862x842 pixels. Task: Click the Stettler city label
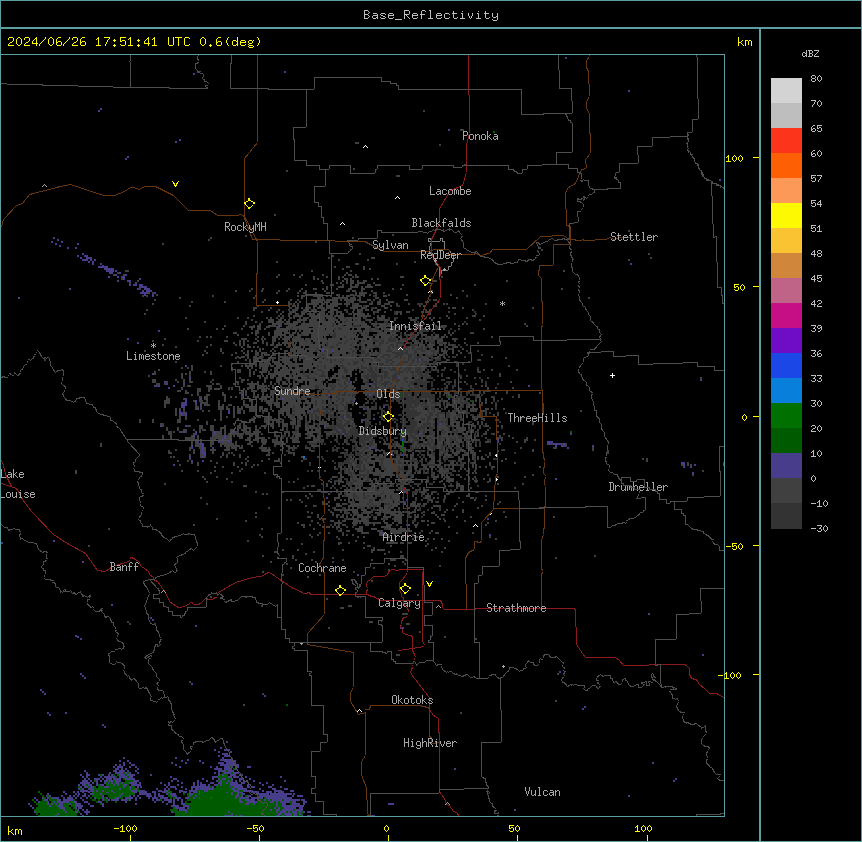pos(634,237)
